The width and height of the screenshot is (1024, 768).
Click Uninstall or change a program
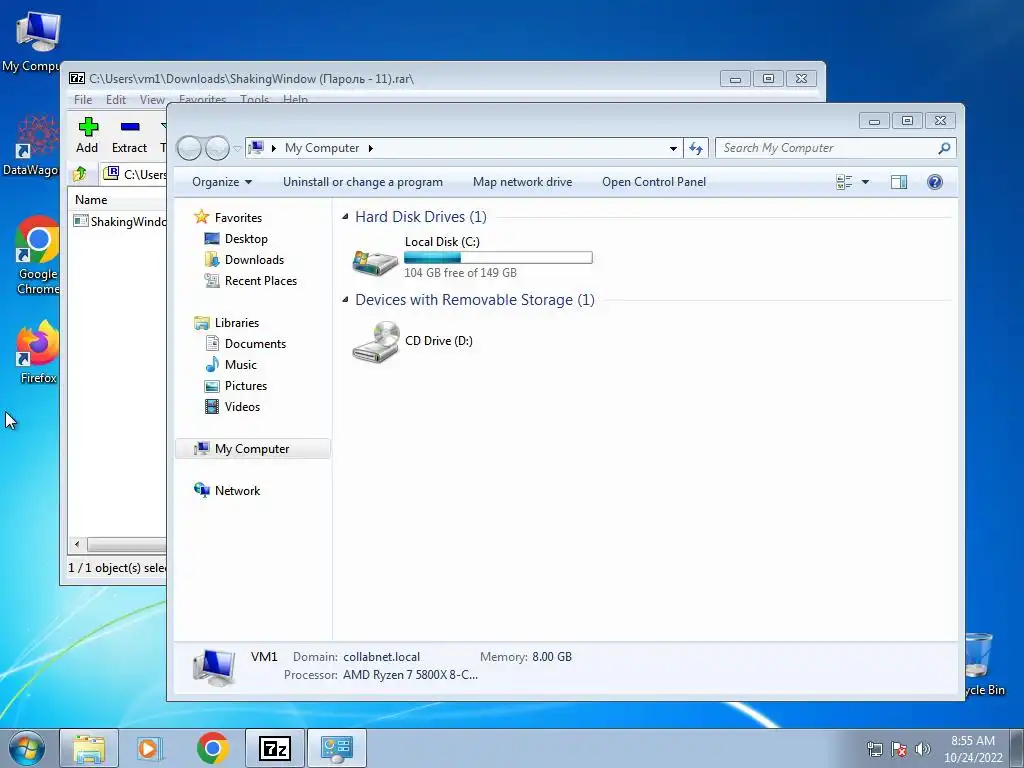[362, 182]
